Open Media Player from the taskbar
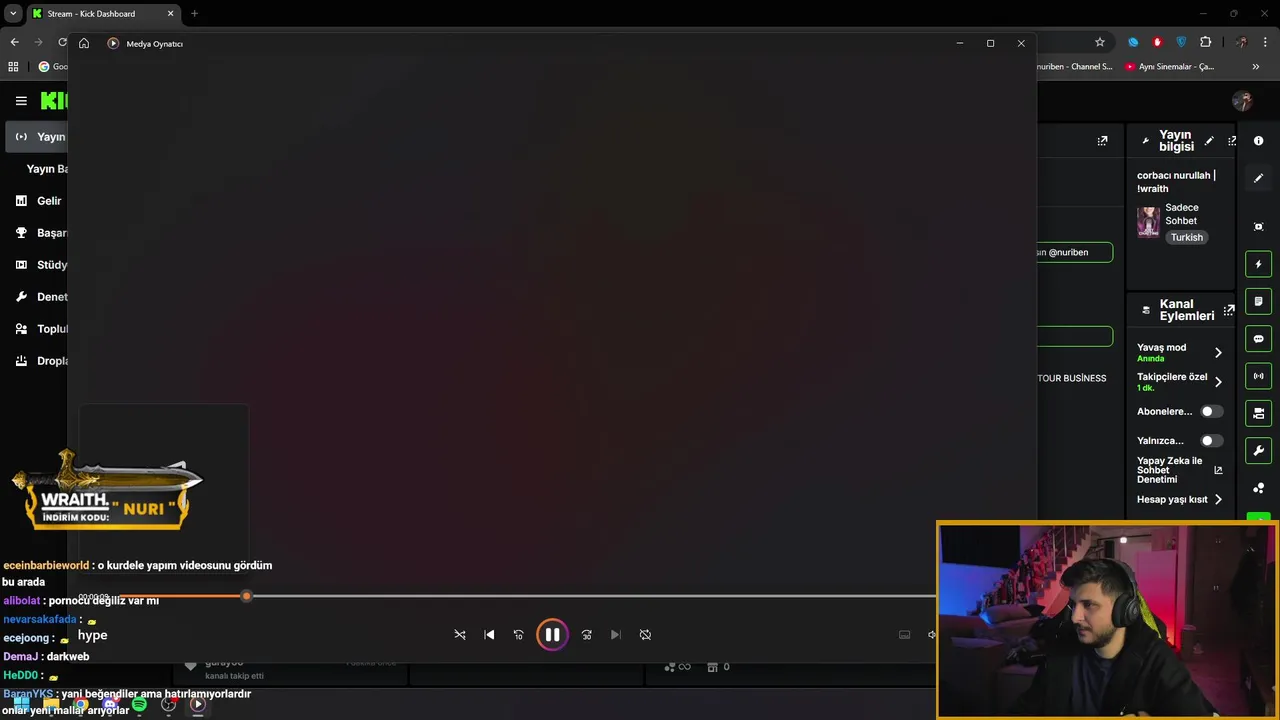This screenshot has height=720, width=1280. [198, 705]
